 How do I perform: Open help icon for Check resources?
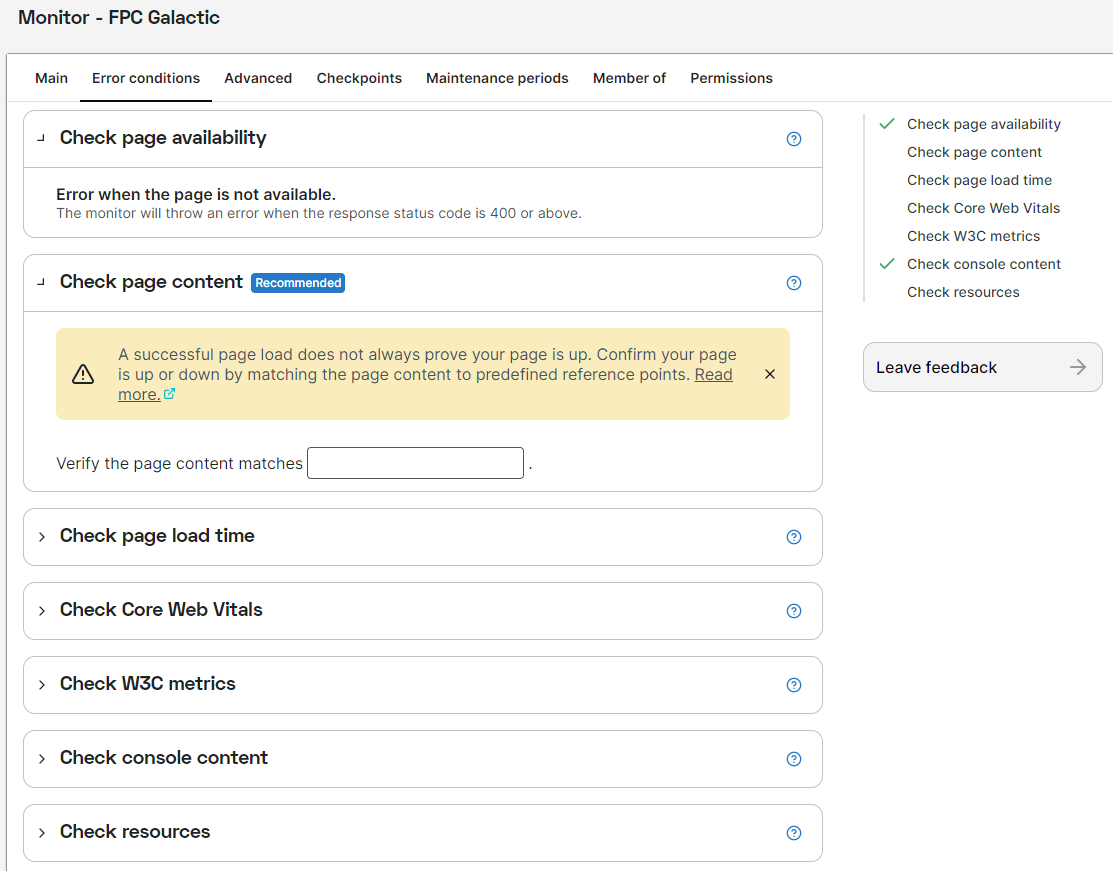coord(794,833)
